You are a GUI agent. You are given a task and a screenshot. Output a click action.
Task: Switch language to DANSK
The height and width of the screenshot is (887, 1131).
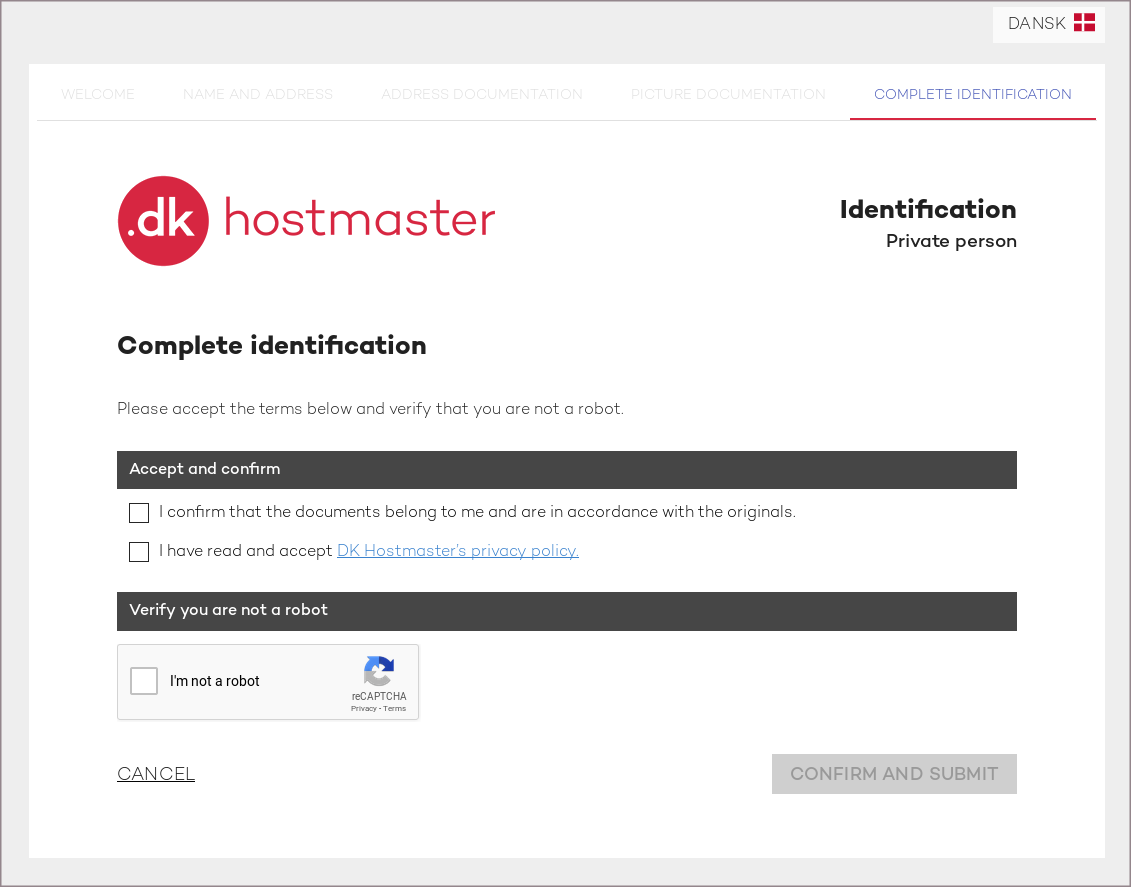tap(1037, 24)
